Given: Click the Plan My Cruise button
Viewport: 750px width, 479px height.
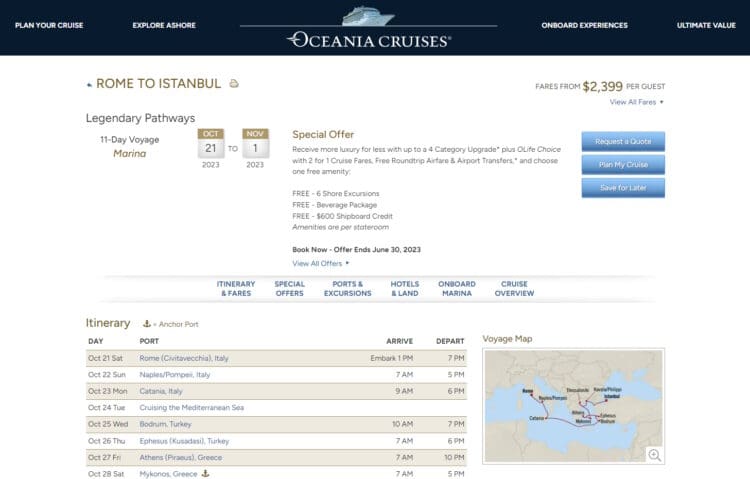Looking at the screenshot, I should click(x=623, y=165).
